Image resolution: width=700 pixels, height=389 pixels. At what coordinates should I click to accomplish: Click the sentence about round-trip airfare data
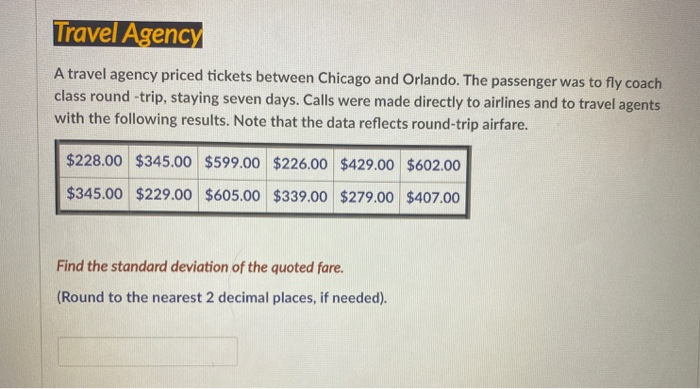(381, 122)
